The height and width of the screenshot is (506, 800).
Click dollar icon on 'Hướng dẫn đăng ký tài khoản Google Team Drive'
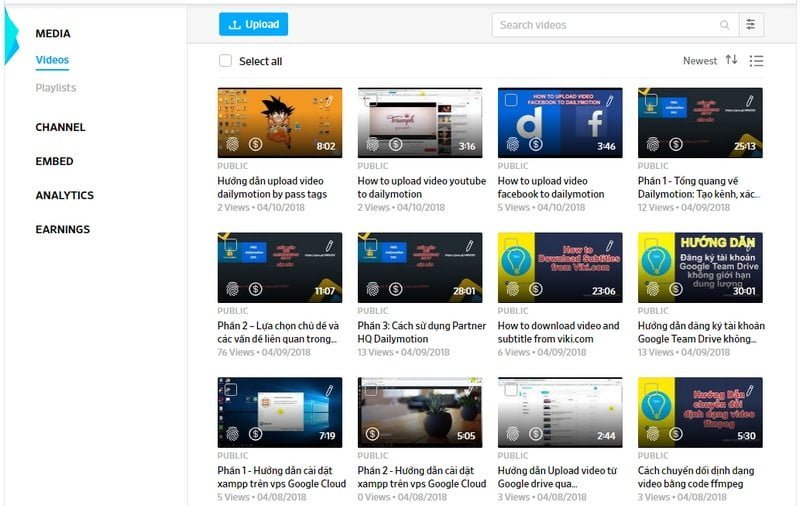tap(676, 289)
